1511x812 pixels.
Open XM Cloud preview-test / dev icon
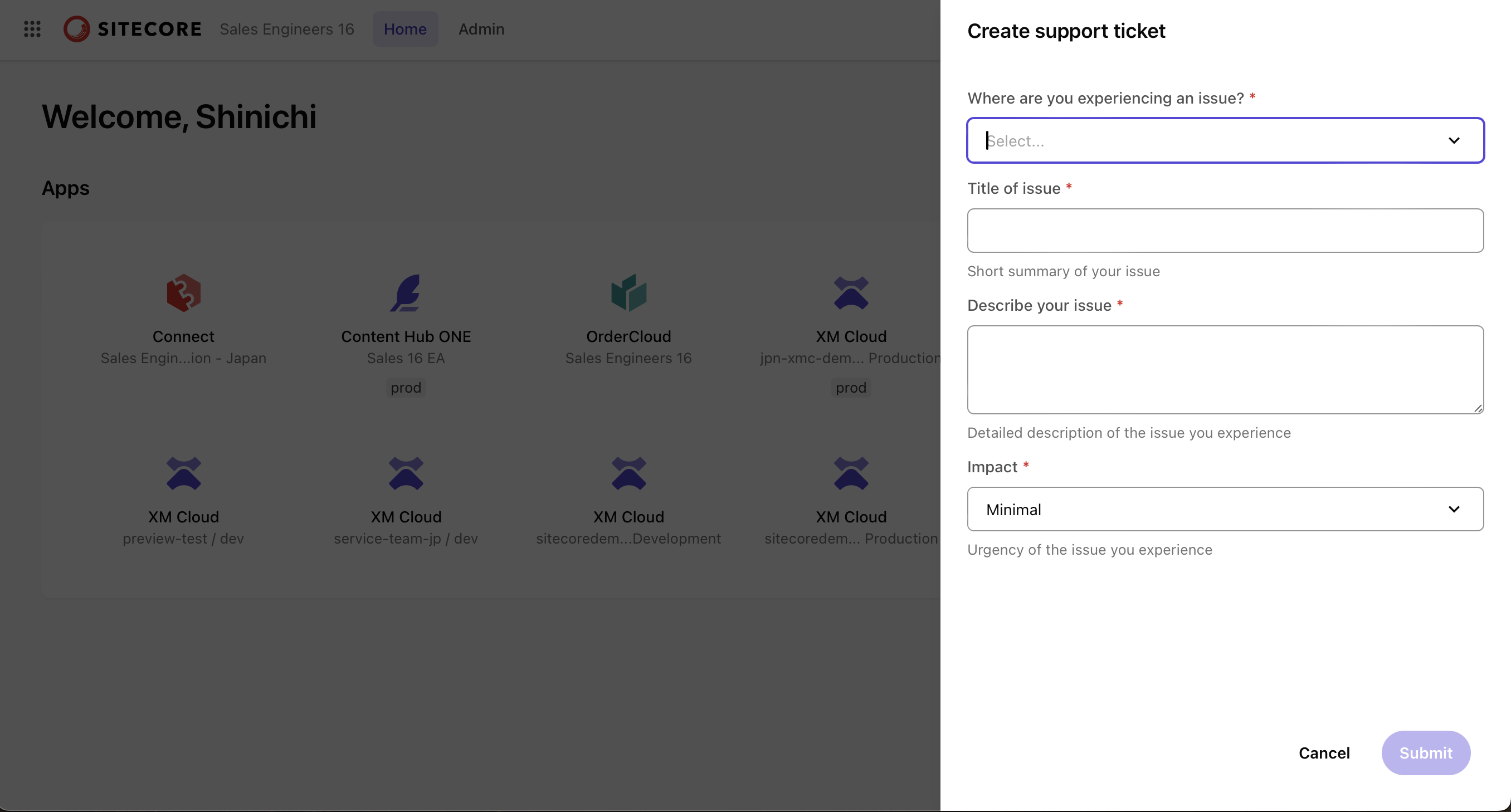pos(184,473)
